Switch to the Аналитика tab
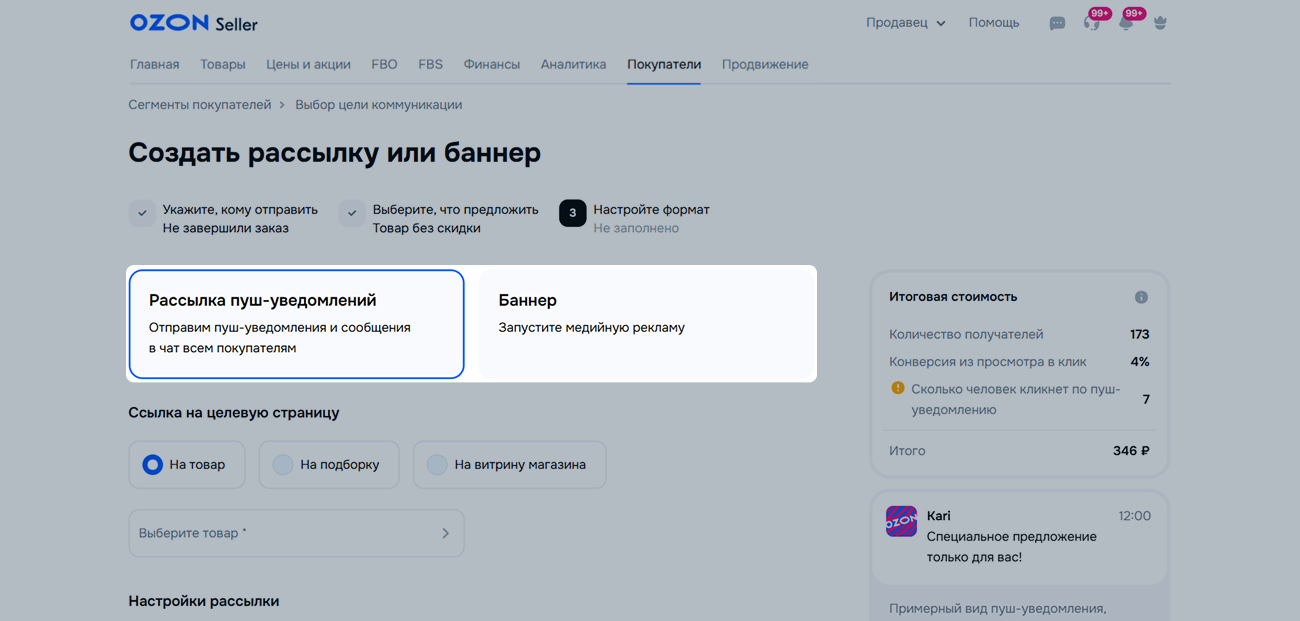 (x=573, y=64)
